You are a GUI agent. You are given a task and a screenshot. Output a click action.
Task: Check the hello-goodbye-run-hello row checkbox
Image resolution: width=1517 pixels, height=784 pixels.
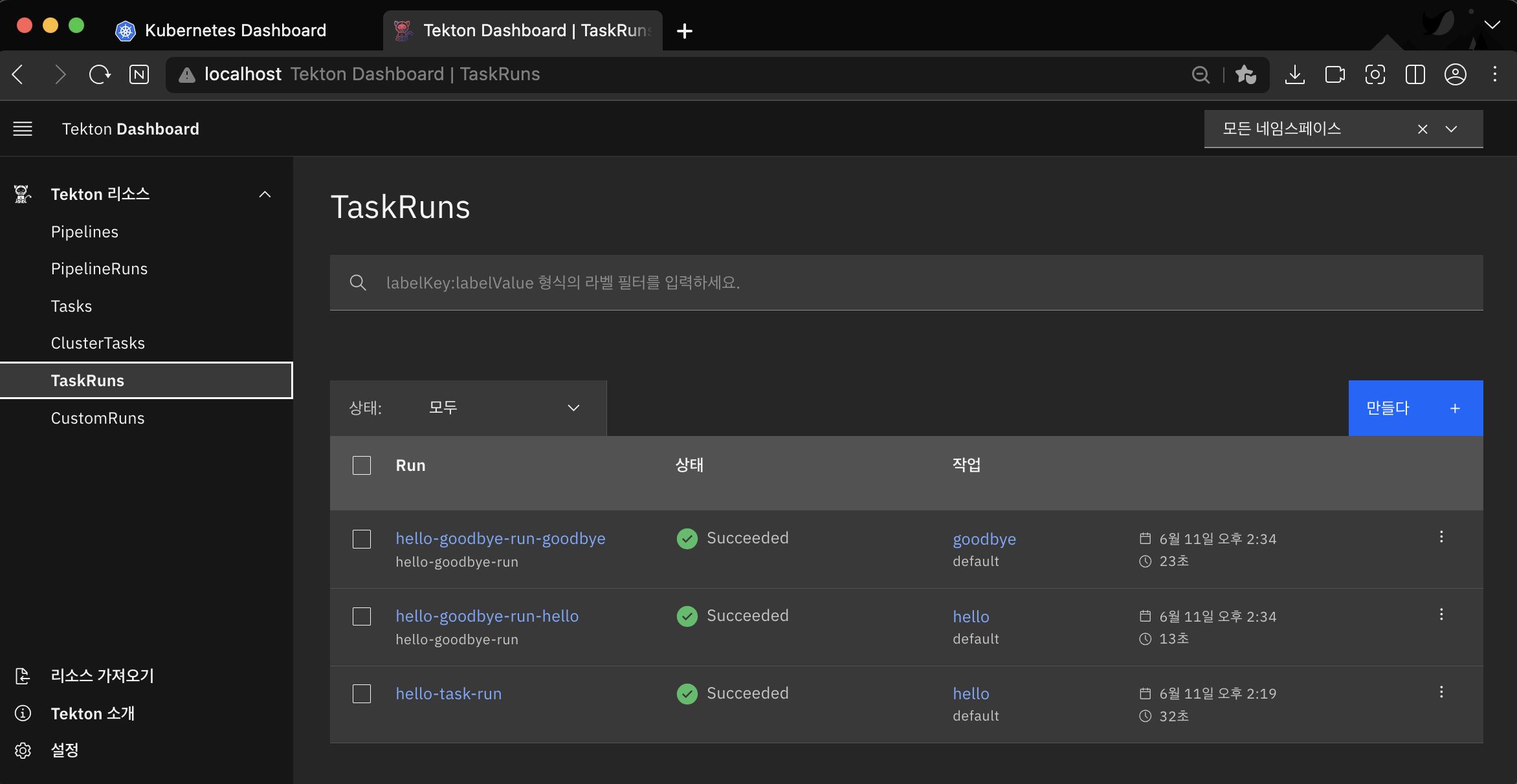(x=362, y=616)
